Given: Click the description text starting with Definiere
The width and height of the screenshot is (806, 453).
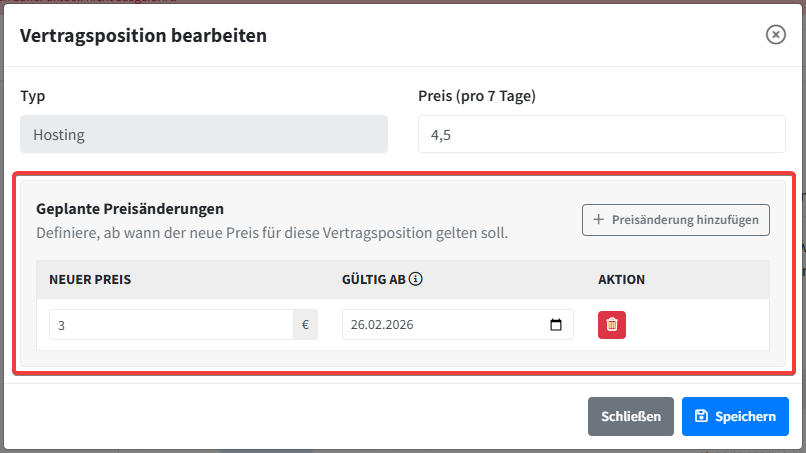Looking at the screenshot, I should [272, 233].
